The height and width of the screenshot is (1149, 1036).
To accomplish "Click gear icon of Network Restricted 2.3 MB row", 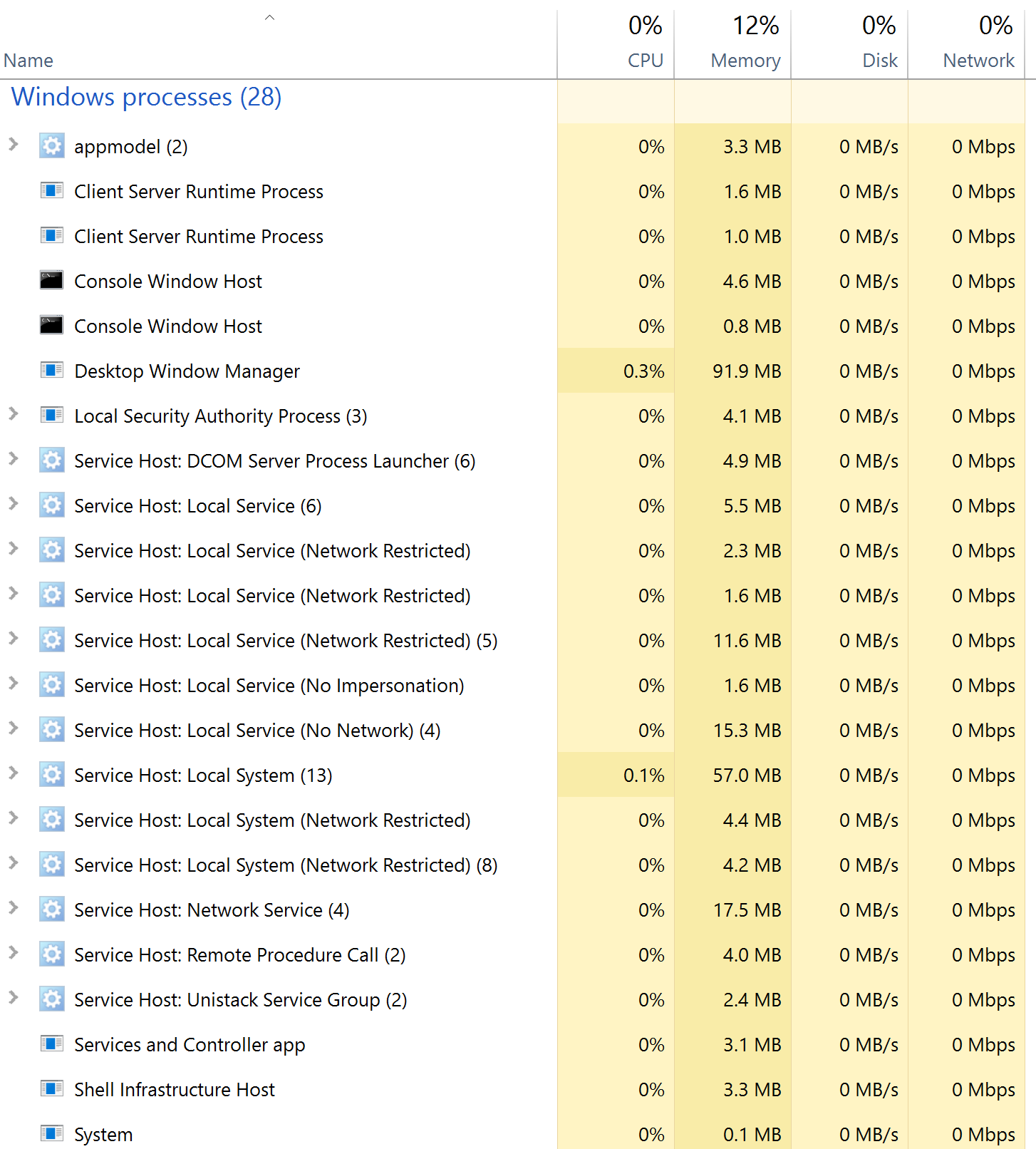I will tap(52, 550).
